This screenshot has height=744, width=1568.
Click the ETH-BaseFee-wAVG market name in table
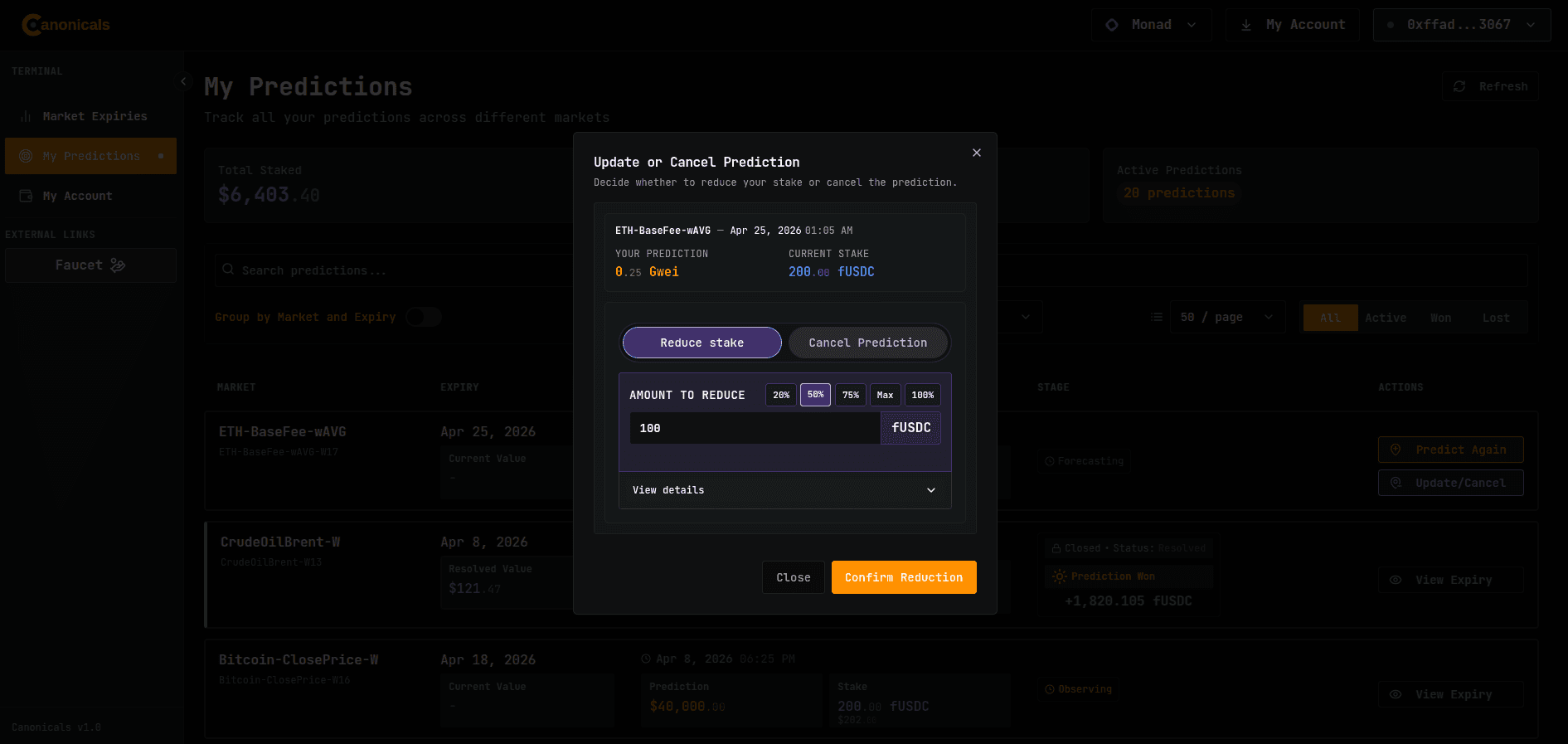[283, 431]
